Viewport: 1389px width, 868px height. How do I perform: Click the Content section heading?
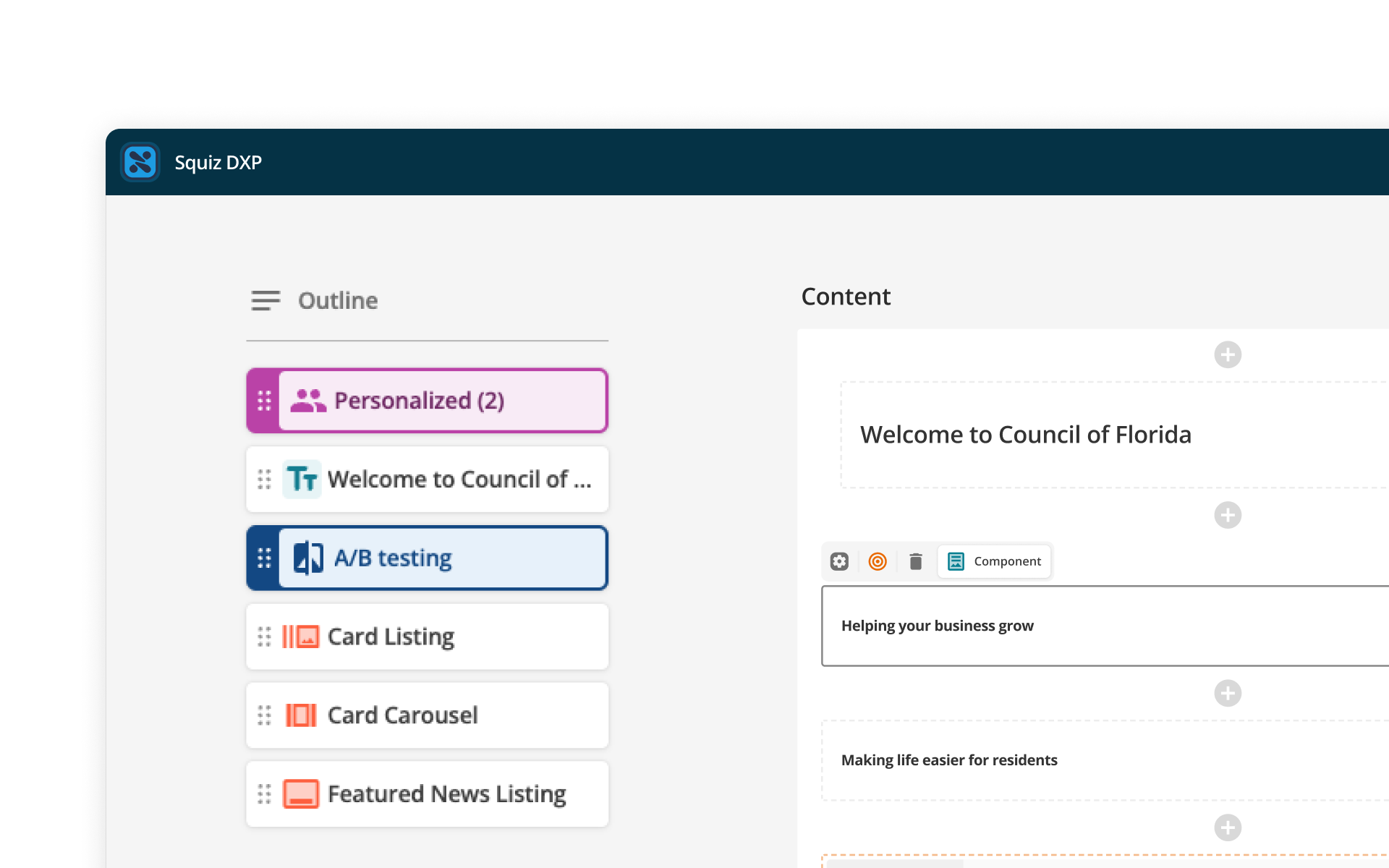click(x=846, y=297)
